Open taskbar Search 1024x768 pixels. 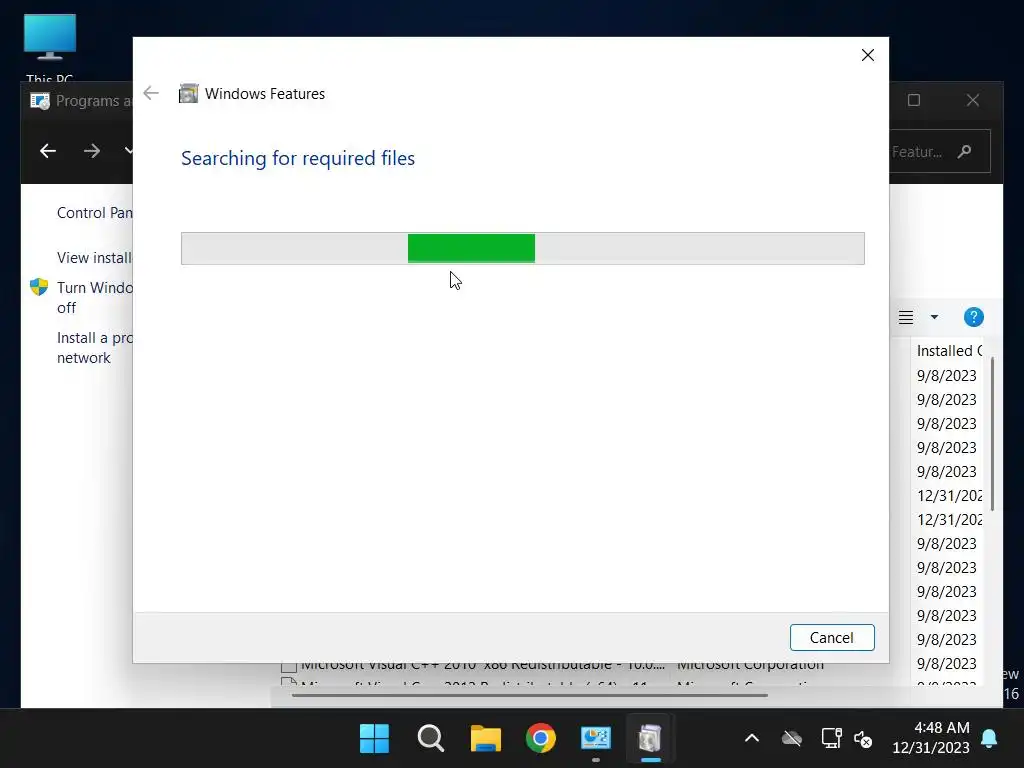pos(430,739)
